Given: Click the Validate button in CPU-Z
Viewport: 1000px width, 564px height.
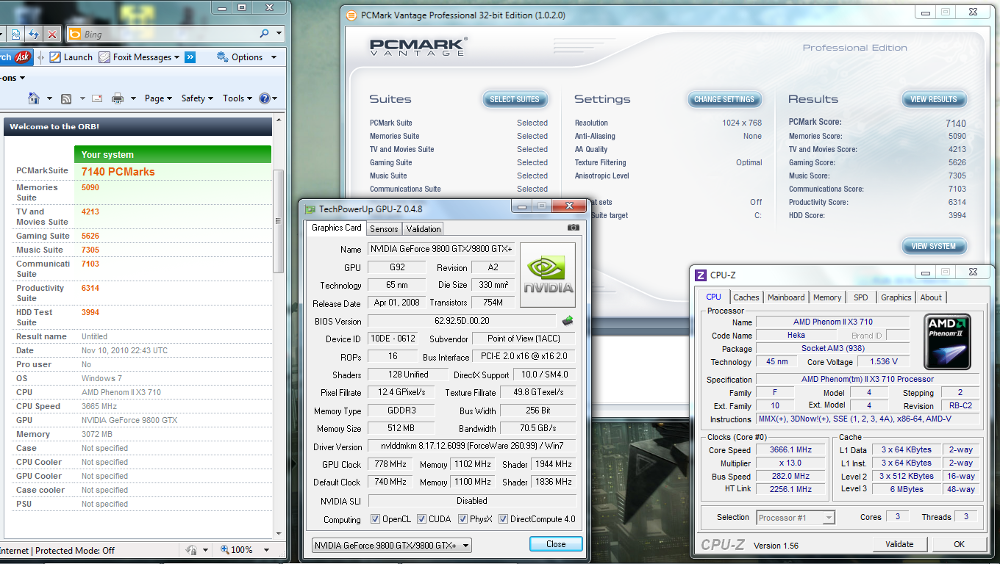Looking at the screenshot, I should click(x=899, y=544).
